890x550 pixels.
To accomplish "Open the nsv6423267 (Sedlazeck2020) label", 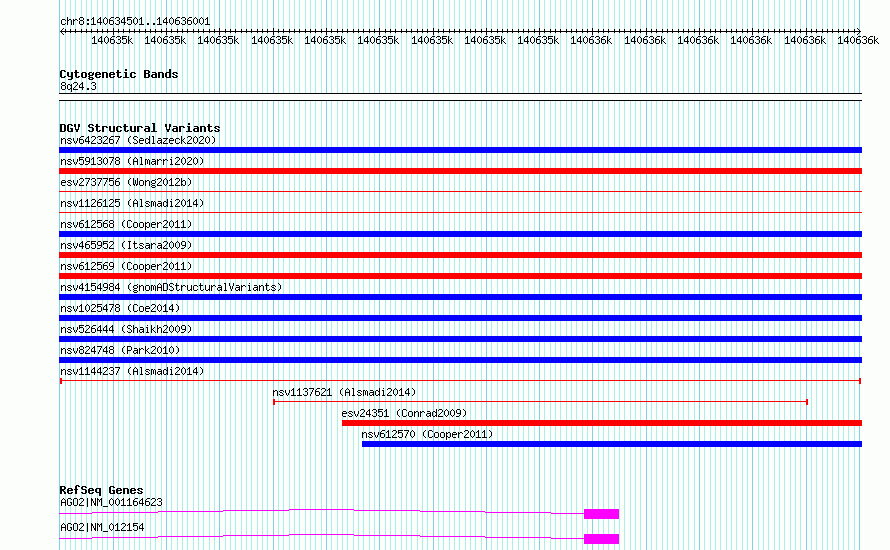I will [x=138, y=140].
